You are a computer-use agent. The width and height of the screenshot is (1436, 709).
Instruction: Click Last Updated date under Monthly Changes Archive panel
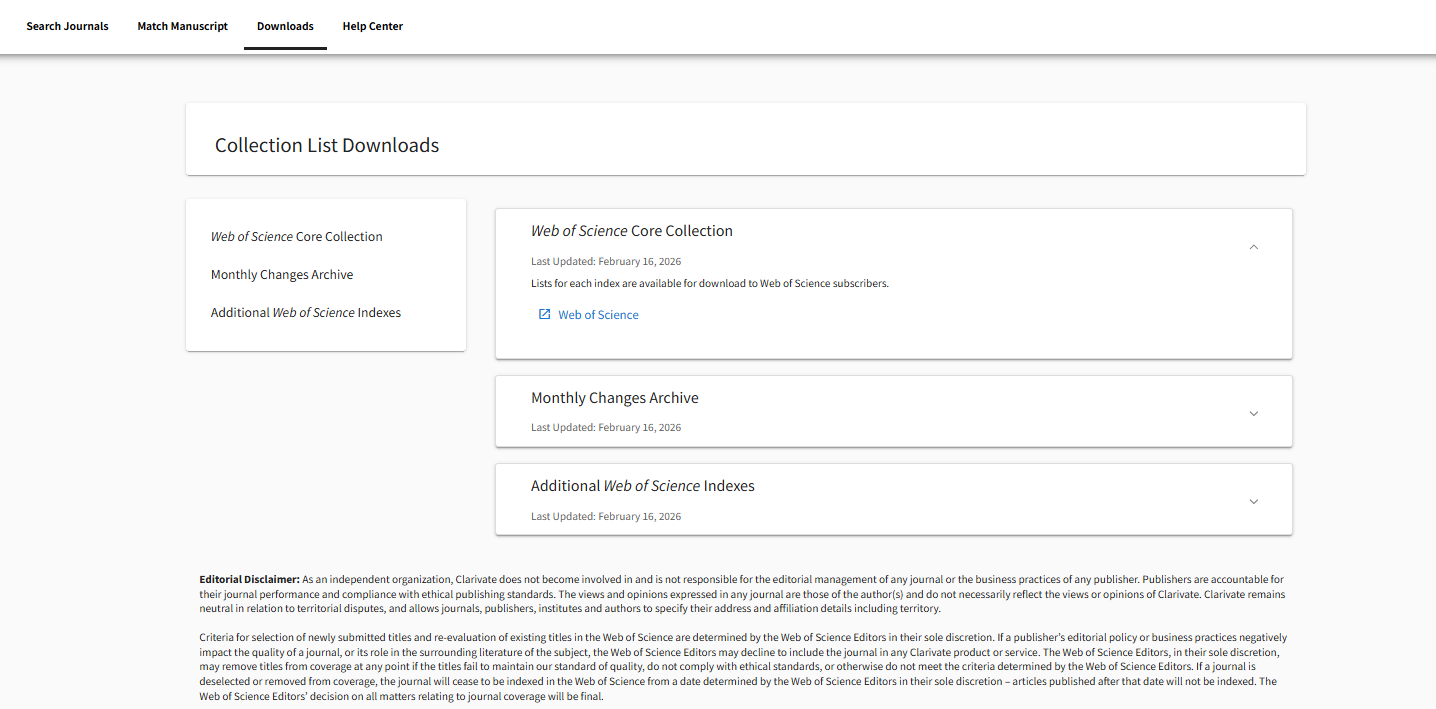pyautogui.click(x=606, y=428)
